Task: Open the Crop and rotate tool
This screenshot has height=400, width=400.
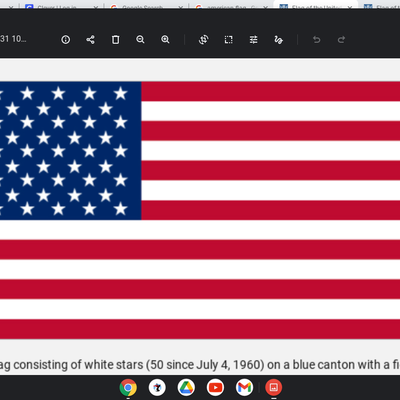Action: tap(203, 40)
